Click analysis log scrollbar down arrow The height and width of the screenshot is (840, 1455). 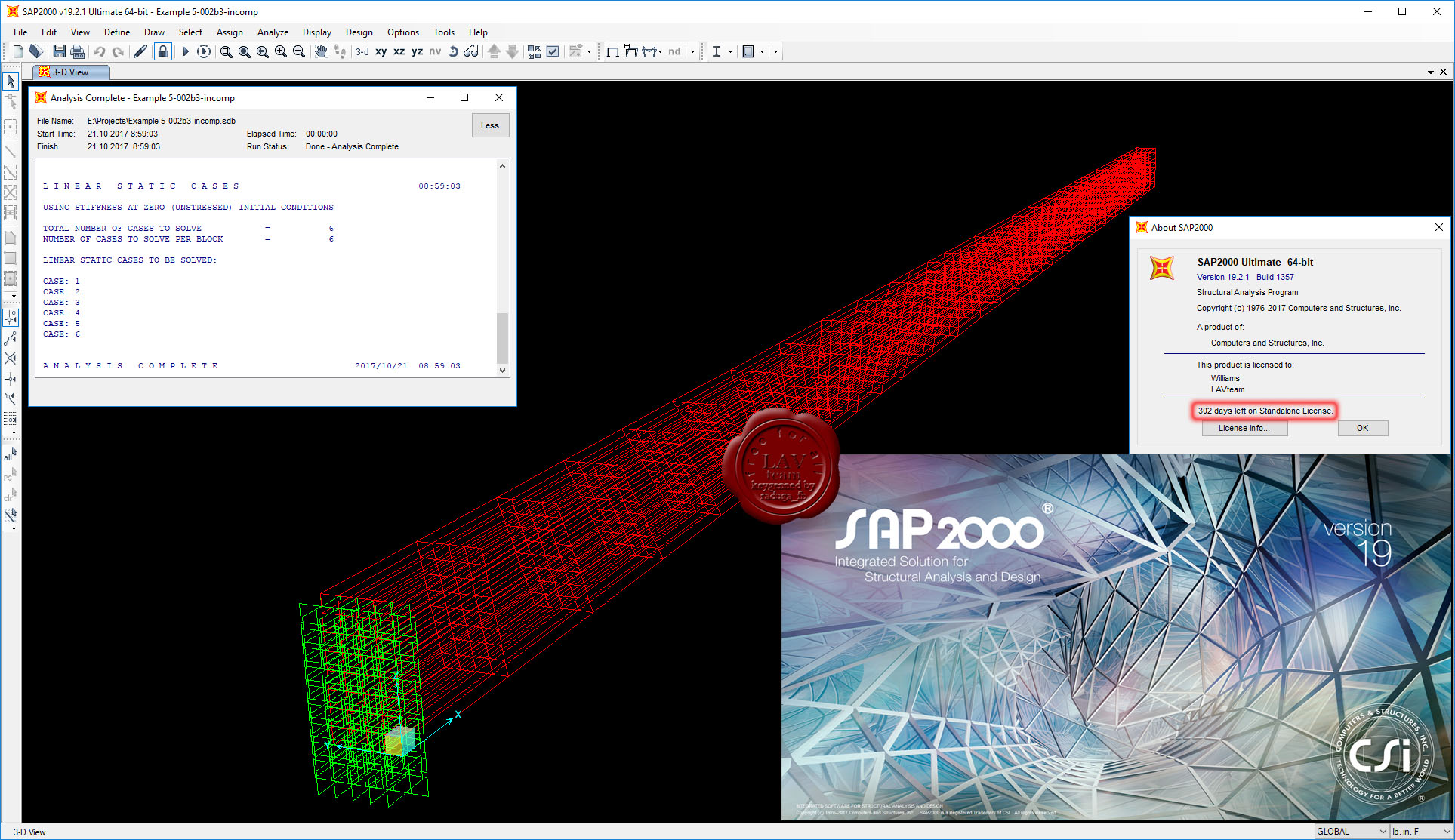click(502, 370)
